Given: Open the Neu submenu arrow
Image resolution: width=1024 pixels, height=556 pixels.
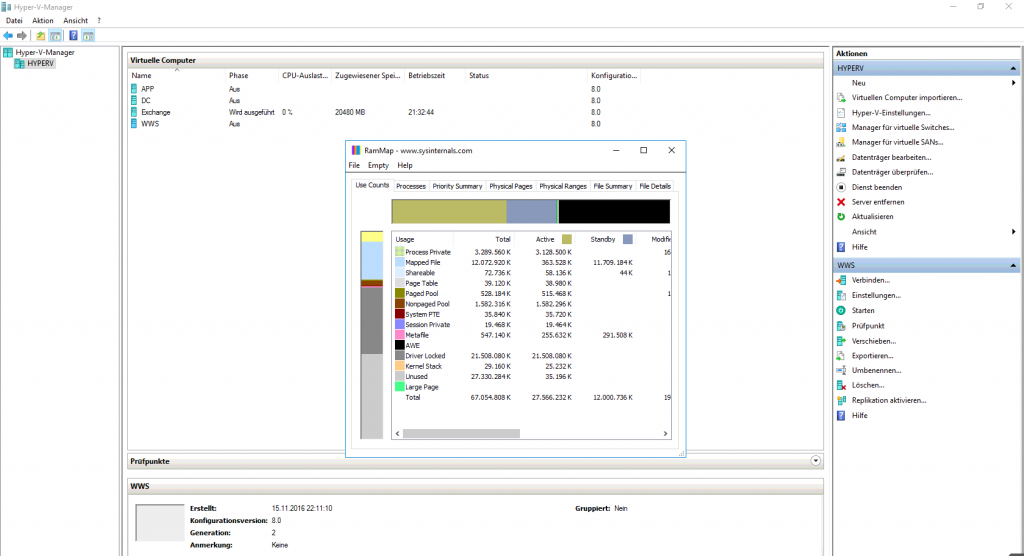Looking at the screenshot, I should tap(1014, 83).
